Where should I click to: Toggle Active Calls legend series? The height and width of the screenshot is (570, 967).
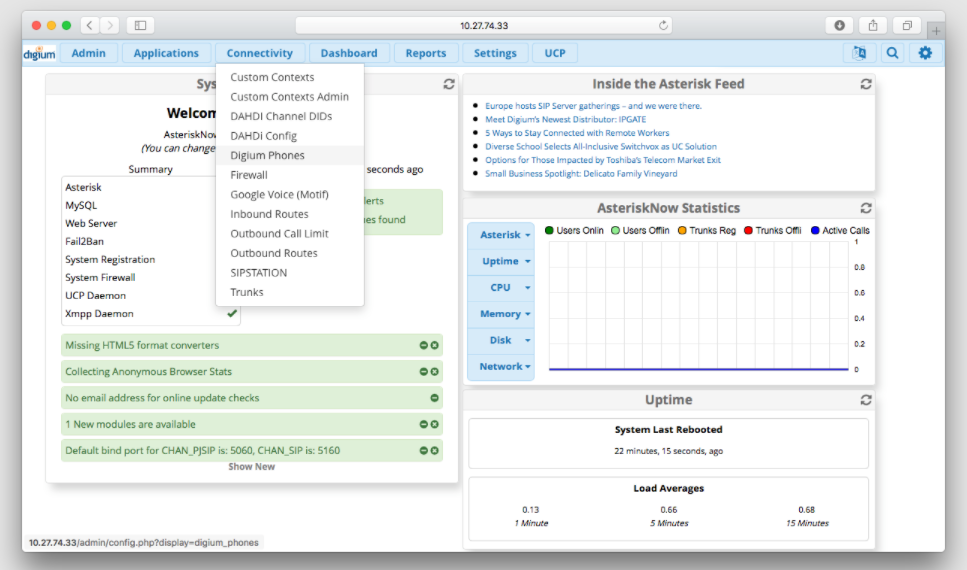pos(840,230)
